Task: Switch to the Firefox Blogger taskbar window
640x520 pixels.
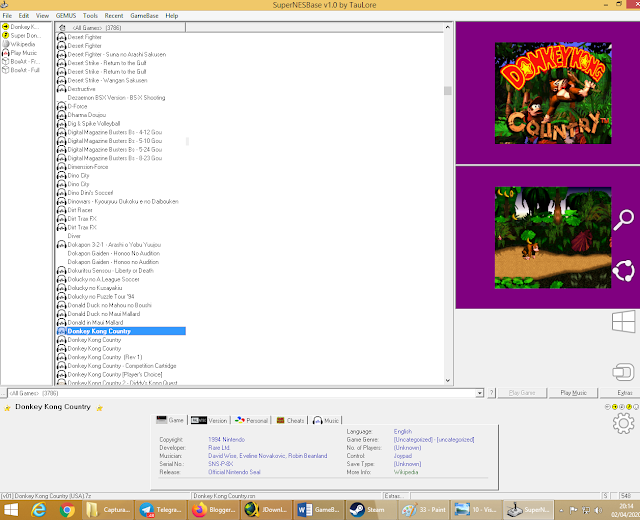Action: click(213, 510)
